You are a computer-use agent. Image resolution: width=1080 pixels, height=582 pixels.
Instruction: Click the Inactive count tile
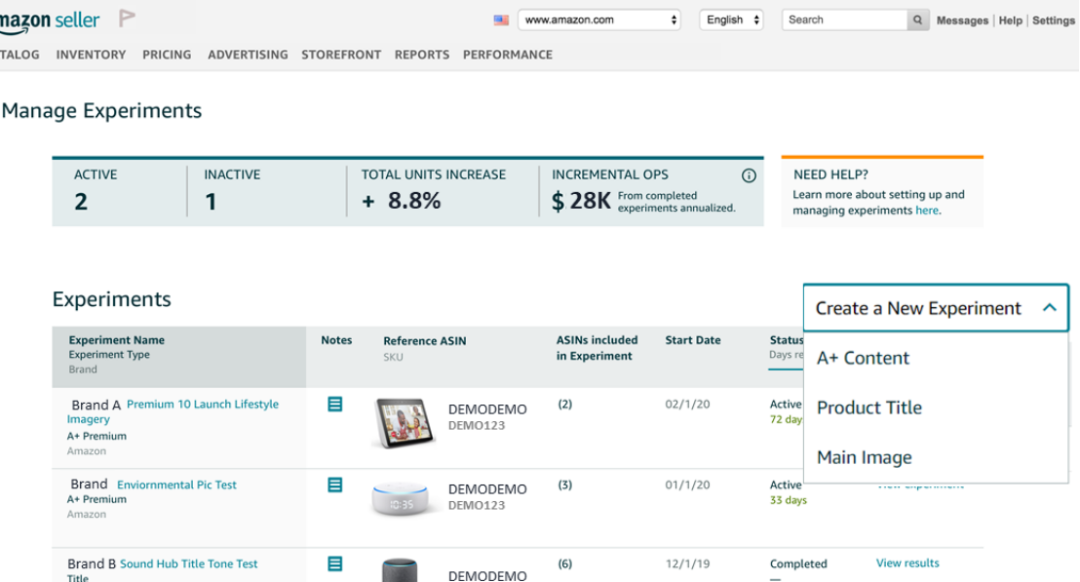click(x=267, y=191)
